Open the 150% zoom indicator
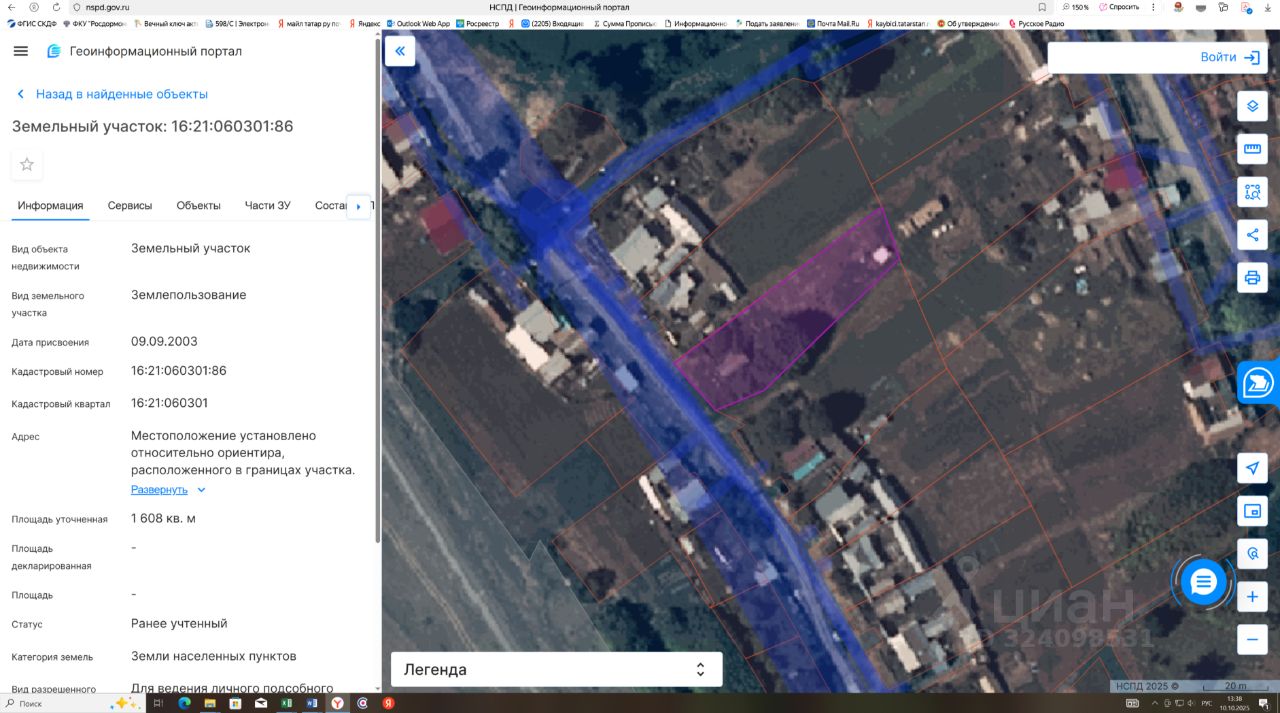Image resolution: width=1280 pixels, height=713 pixels. (x=1076, y=7)
